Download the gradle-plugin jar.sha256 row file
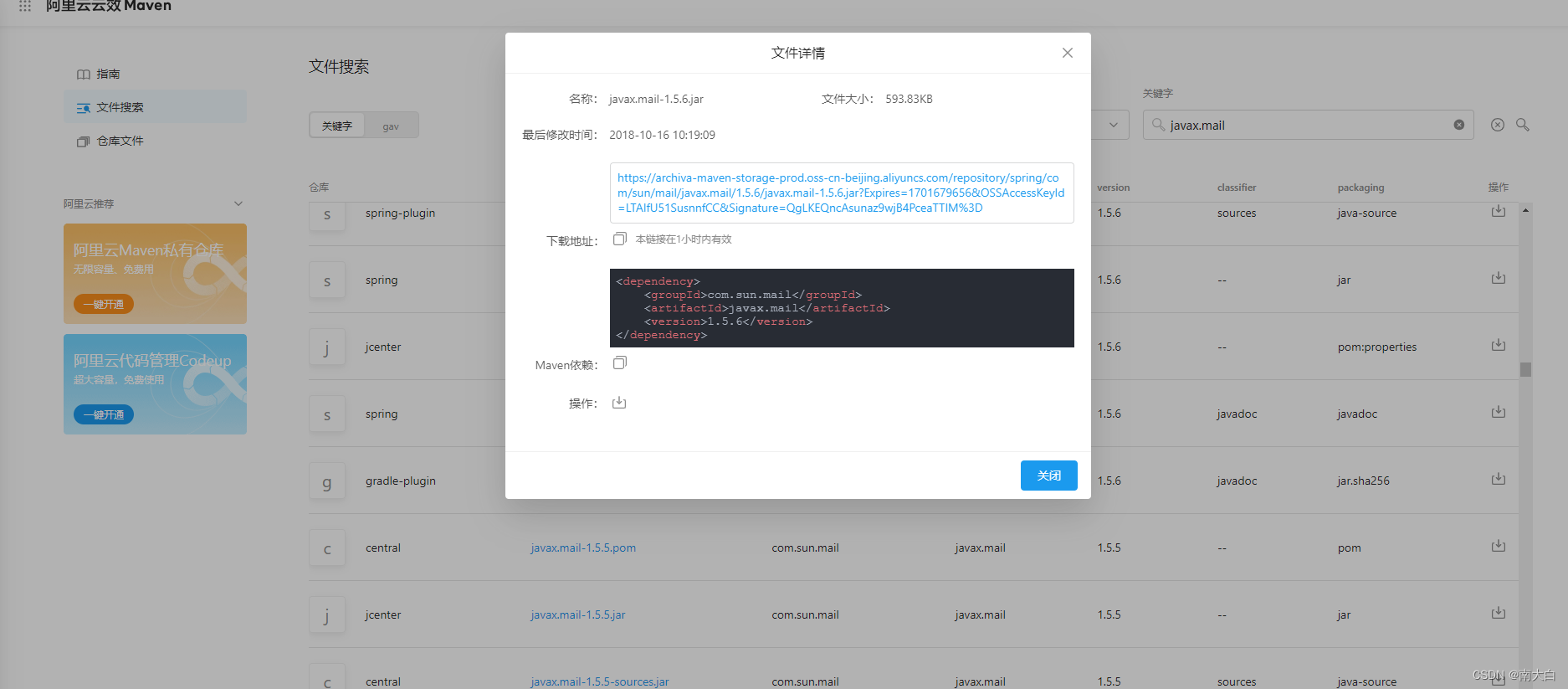 [x=1499, y=479]
